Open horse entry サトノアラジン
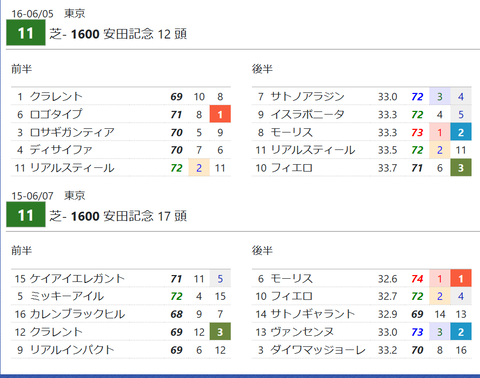Viewport: 480px width, 378px height. [x=307, y=96]
